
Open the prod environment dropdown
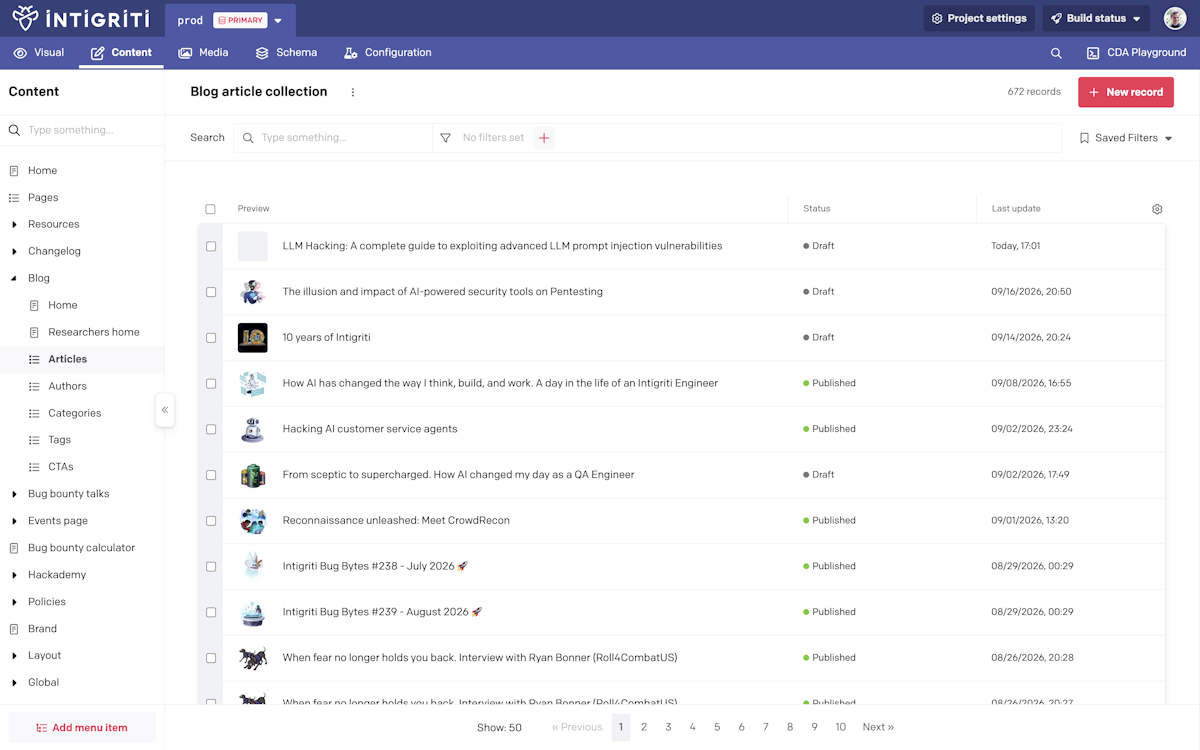(x=230, y=20)
